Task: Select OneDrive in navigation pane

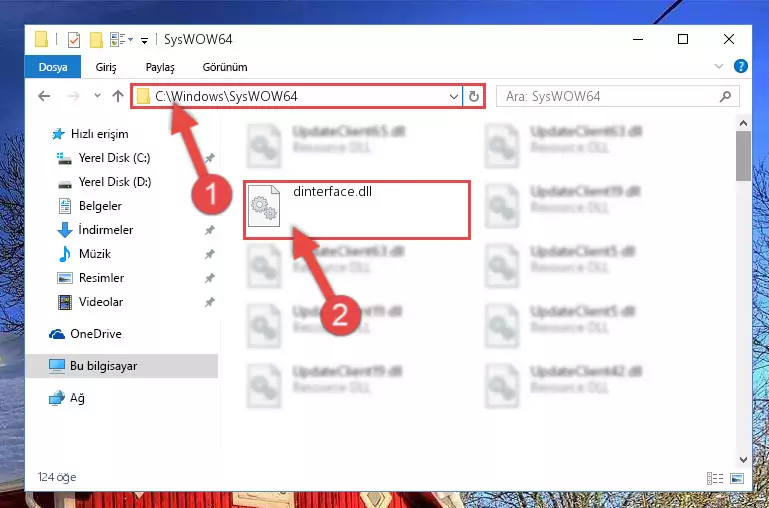Action: pyautogui.click(x=96, y=334)
